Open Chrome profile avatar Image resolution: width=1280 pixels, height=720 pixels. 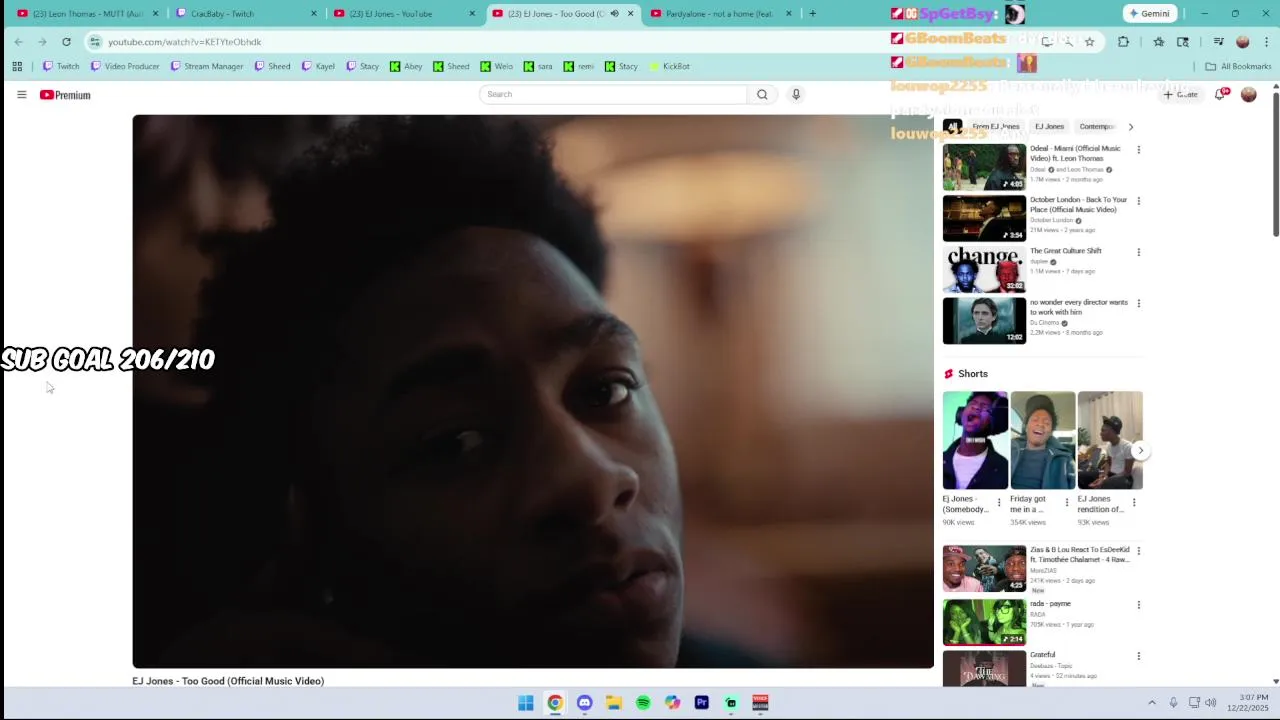point(1243,41)
